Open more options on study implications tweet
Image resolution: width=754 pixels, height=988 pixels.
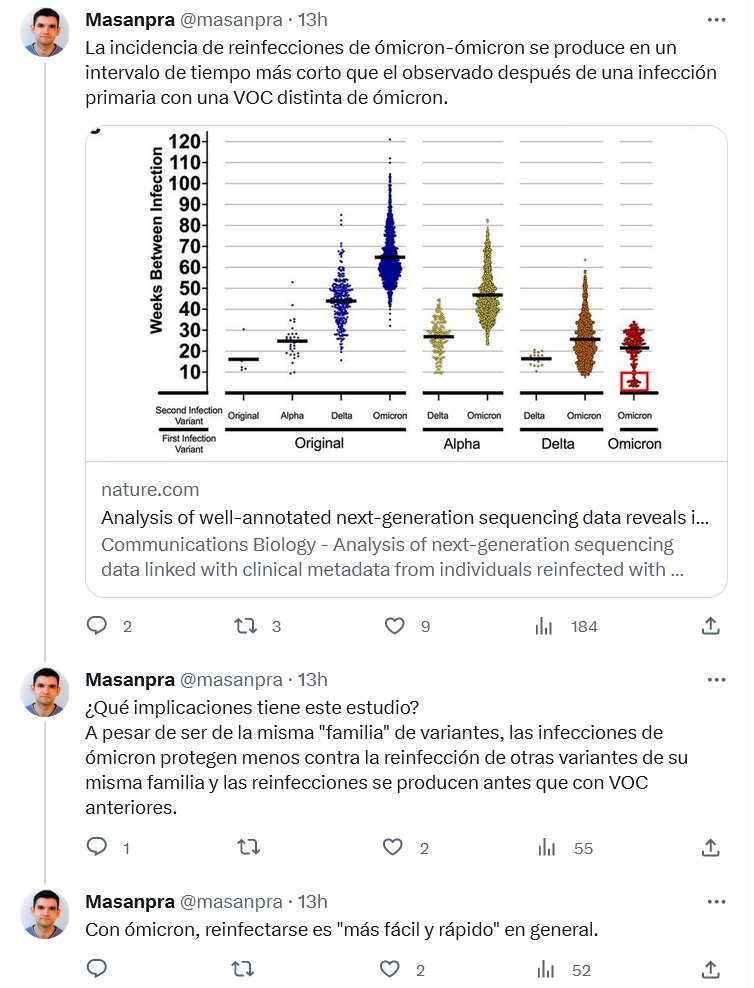tap(716, 680)
